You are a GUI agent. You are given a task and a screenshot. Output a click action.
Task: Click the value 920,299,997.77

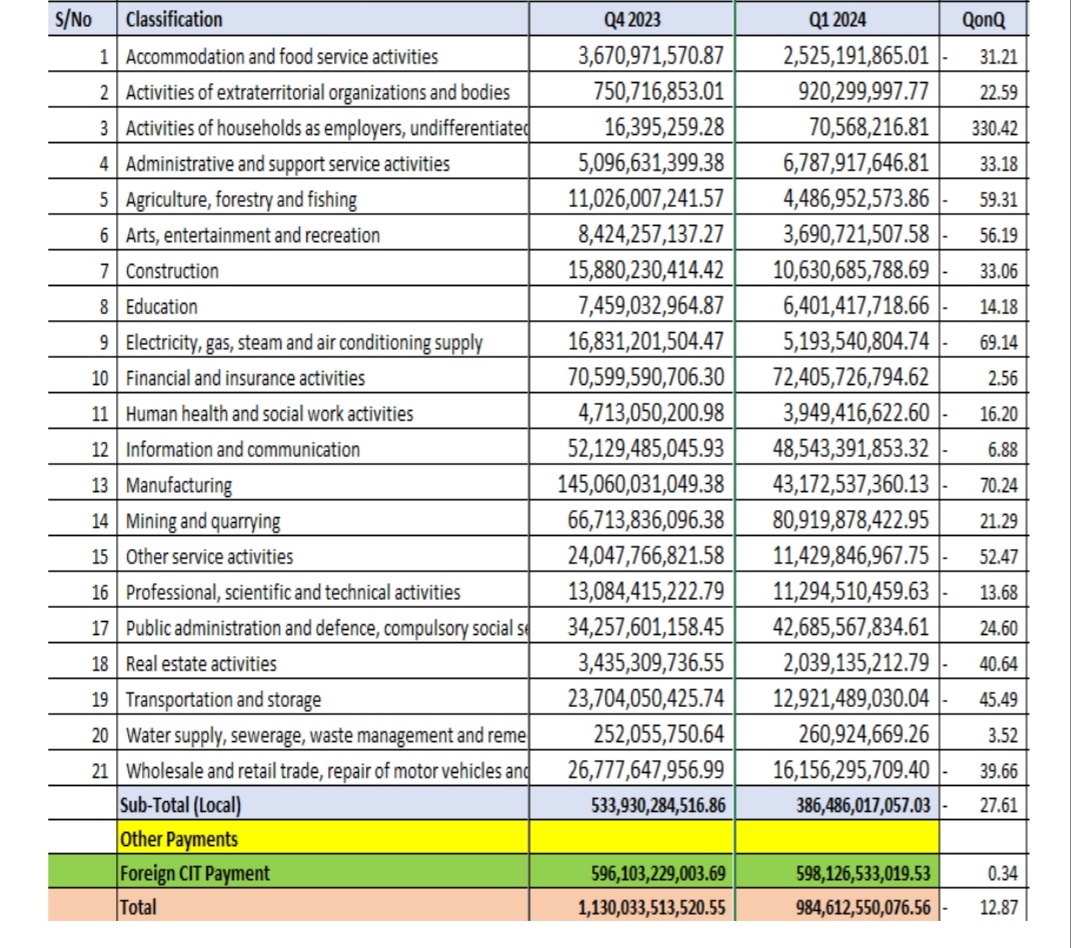click(x=863, y=92)
